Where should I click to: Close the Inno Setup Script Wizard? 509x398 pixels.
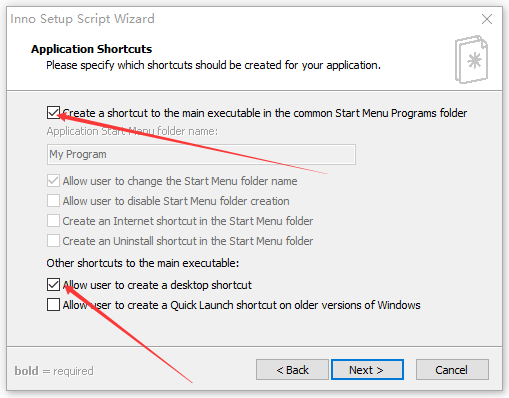pos(487,19)
